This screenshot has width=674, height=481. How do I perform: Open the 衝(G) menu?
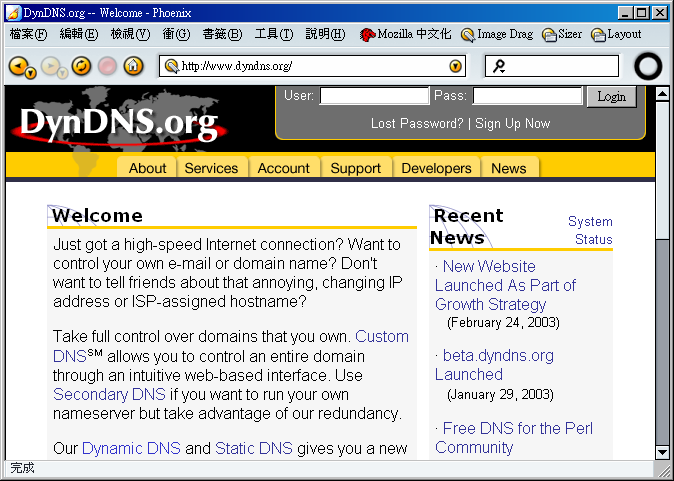(x=176, y=34)
